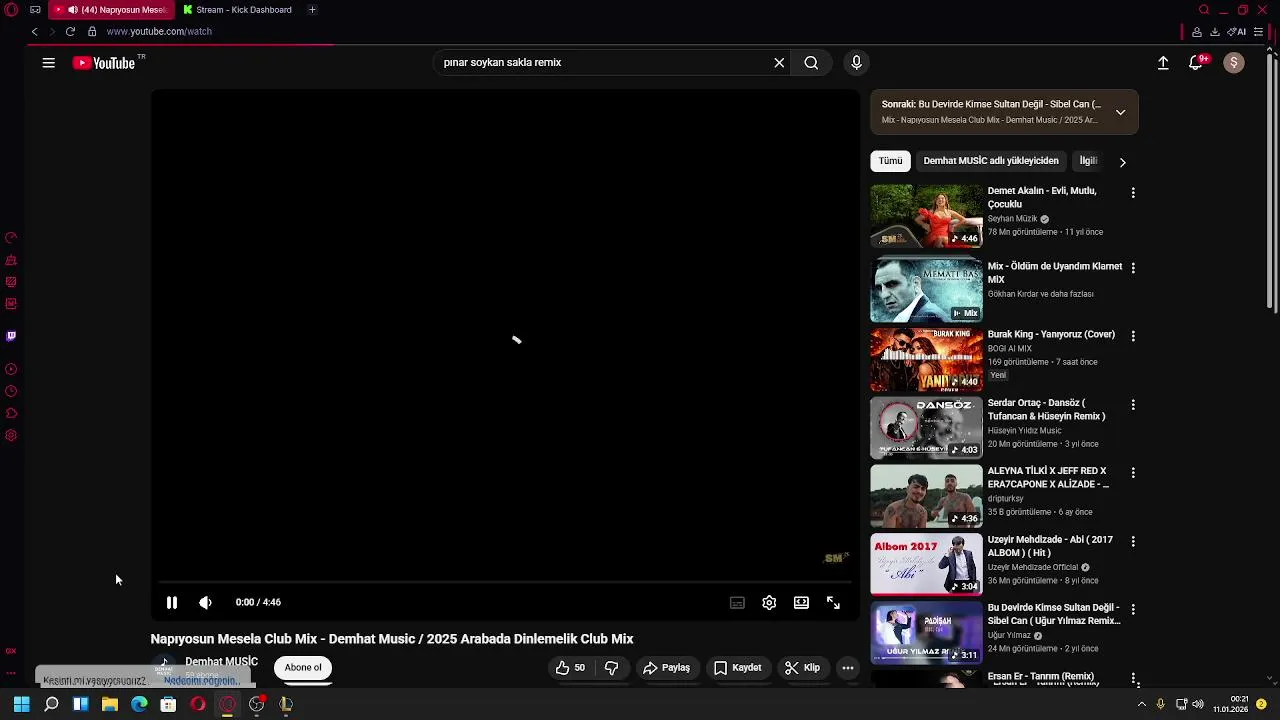Open Twitch panel in Opera sidebar
1280x720 pixels.
coord(11,336)
